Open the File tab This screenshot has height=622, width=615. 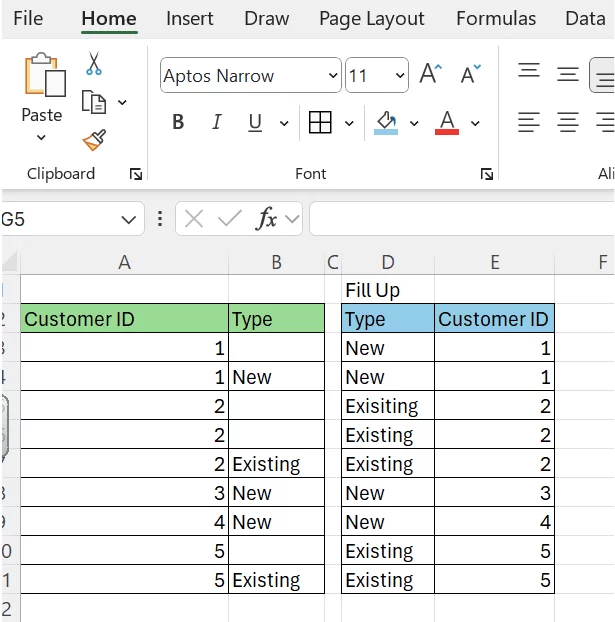pyautogui.click(x=28, y=18)
